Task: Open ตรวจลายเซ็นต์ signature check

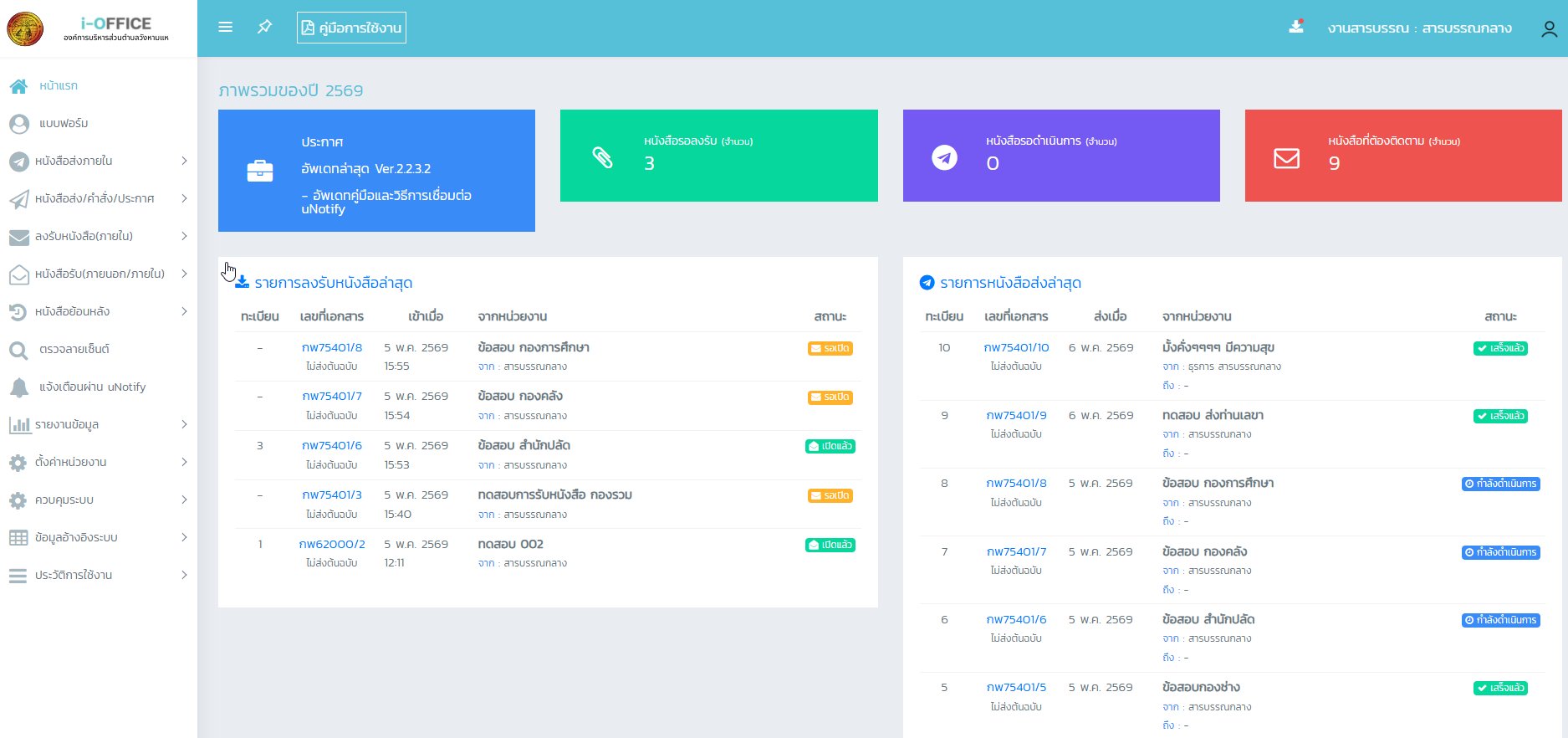Action: tap(74, 349)
